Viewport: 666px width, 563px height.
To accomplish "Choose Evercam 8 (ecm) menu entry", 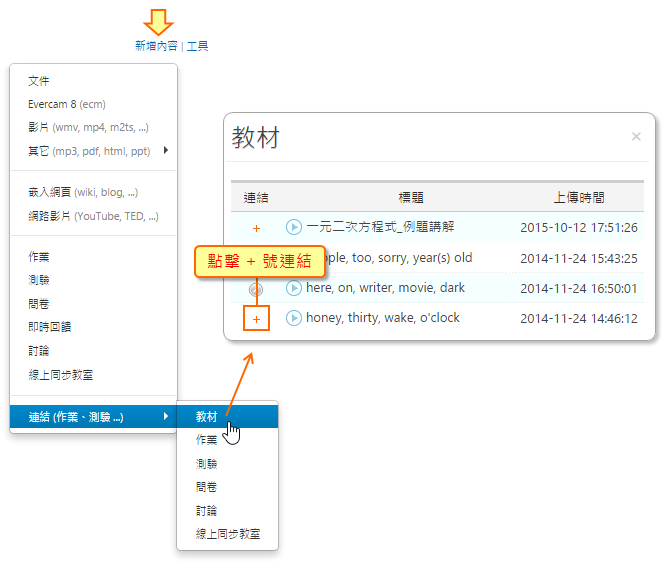I will [66, 104].
